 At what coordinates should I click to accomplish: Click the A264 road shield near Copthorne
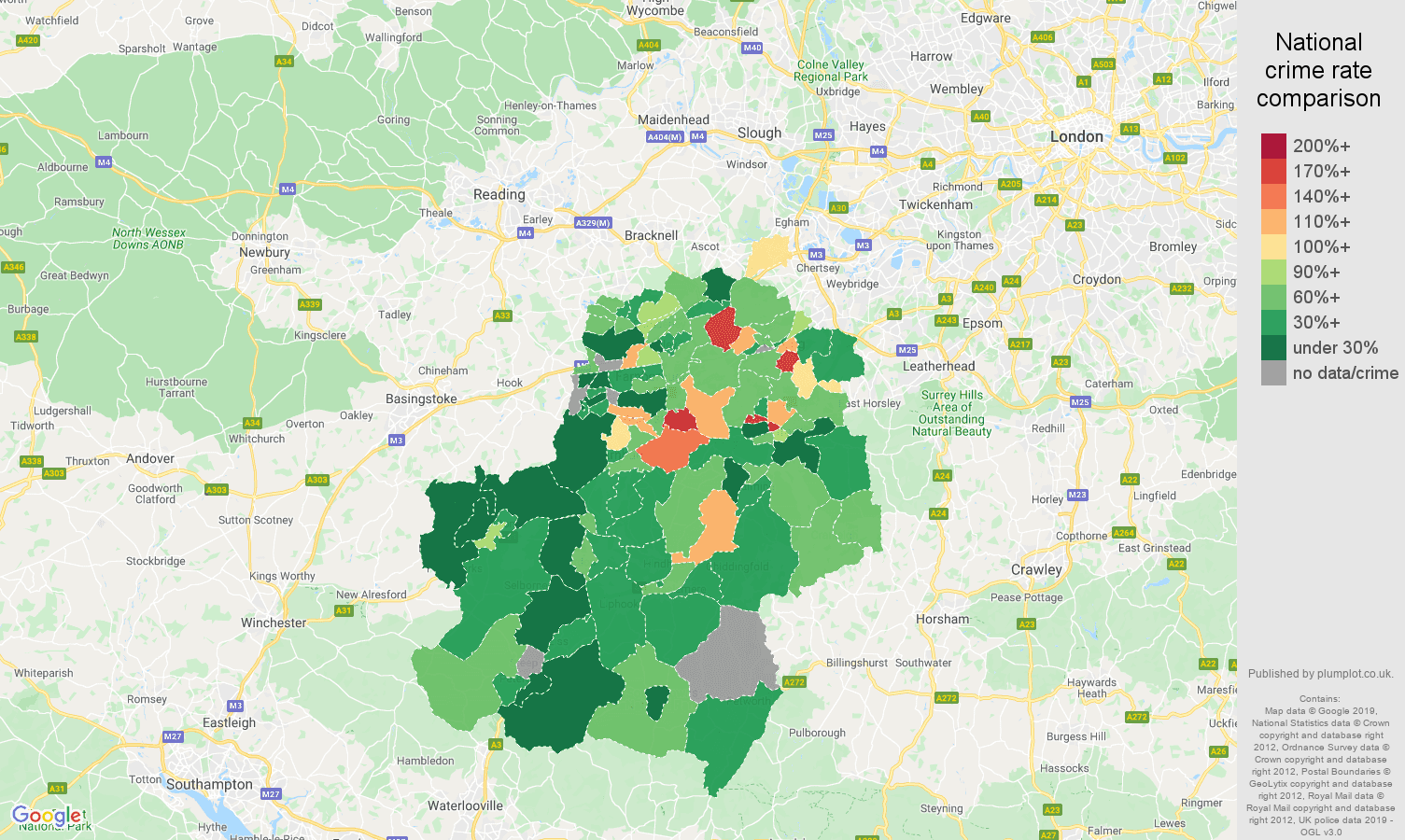point(1124,533)
